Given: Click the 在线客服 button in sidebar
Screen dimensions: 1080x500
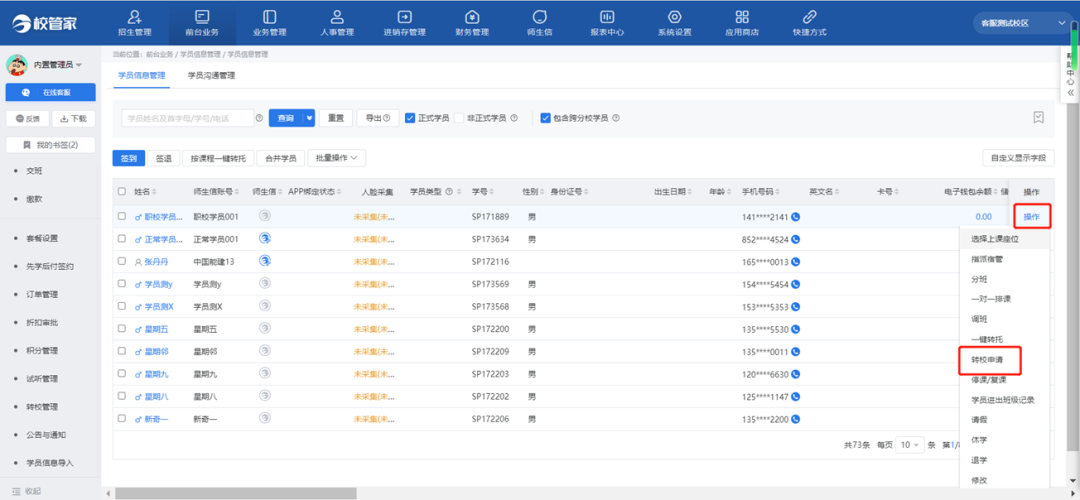Looking at the screenshot, I should 50,92.
